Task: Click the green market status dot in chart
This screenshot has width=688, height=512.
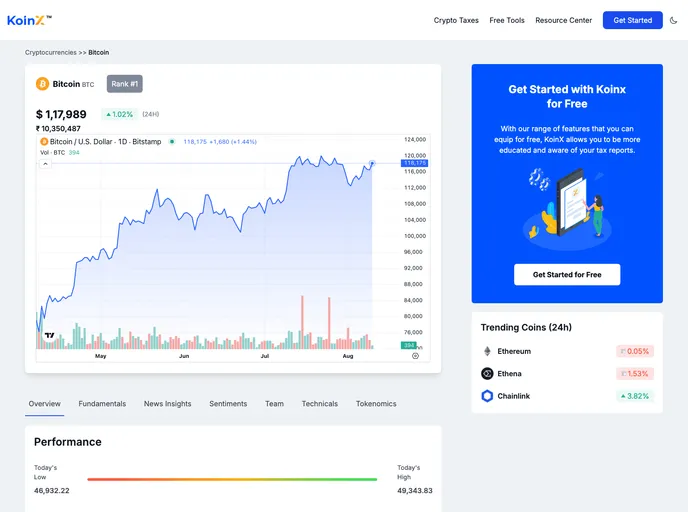Action: point(172,142)
